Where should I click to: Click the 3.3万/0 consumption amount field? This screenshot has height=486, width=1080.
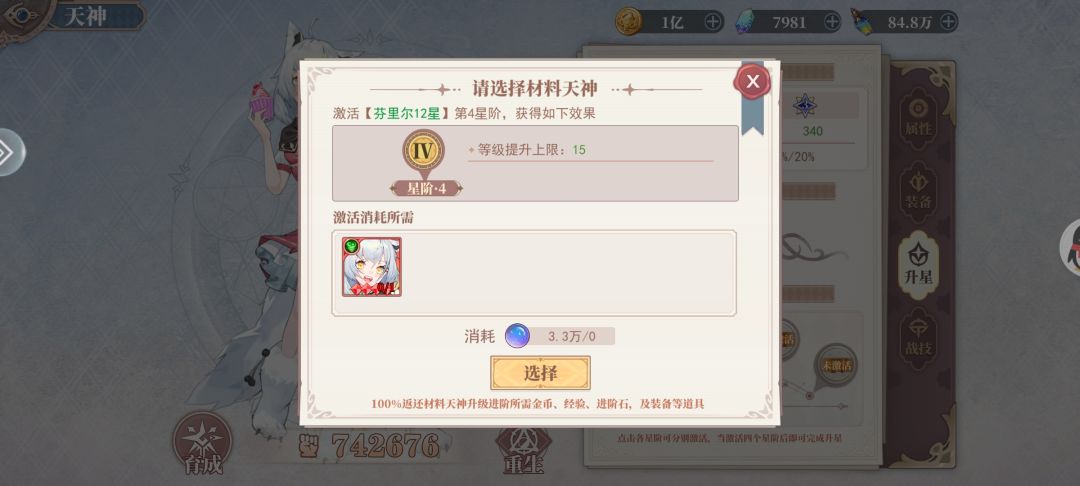(572, 337)
